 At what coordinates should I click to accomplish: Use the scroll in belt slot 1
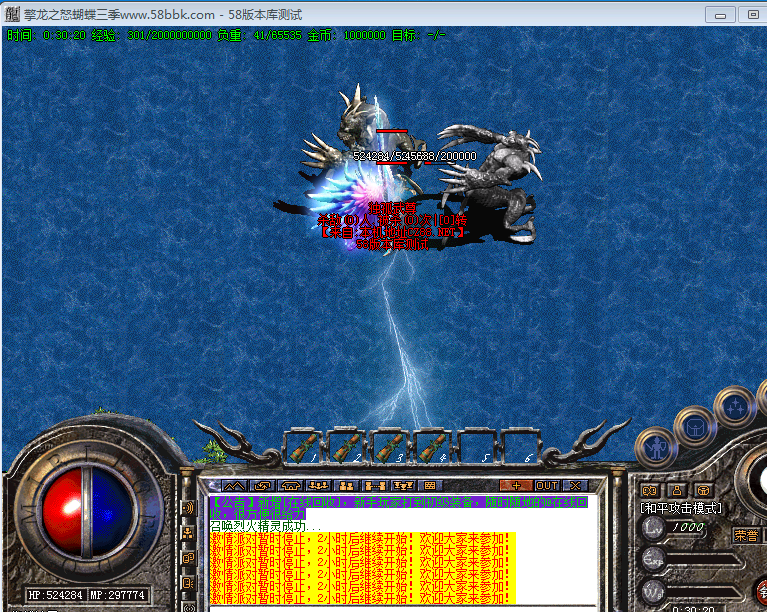[x=304, y=448]
